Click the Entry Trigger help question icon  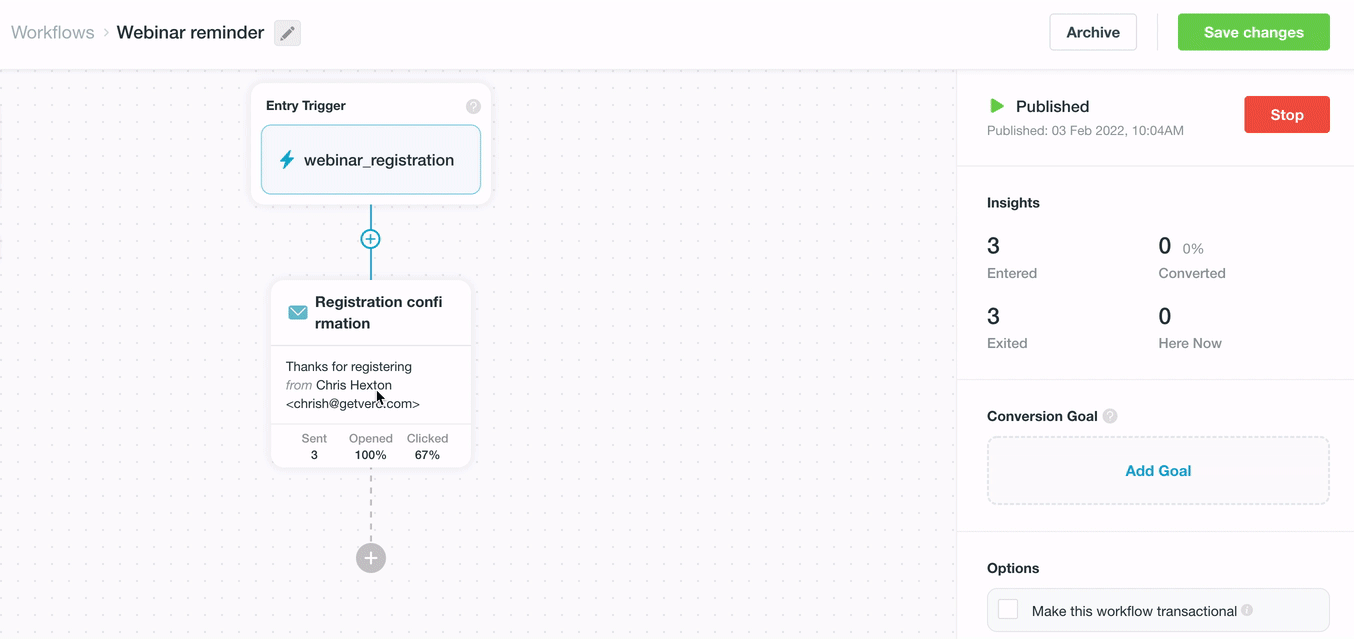pyautogui.click(x=473, y=106)
